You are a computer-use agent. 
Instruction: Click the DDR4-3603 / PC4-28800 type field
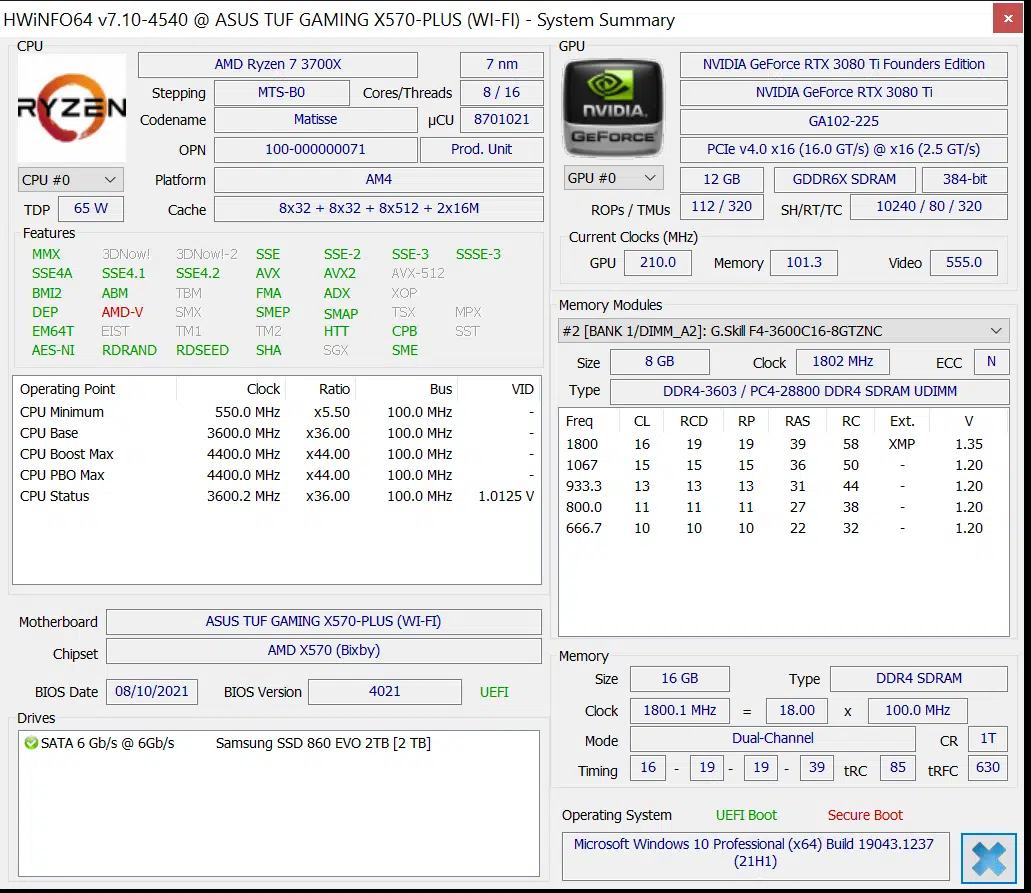tap(809, 392)
